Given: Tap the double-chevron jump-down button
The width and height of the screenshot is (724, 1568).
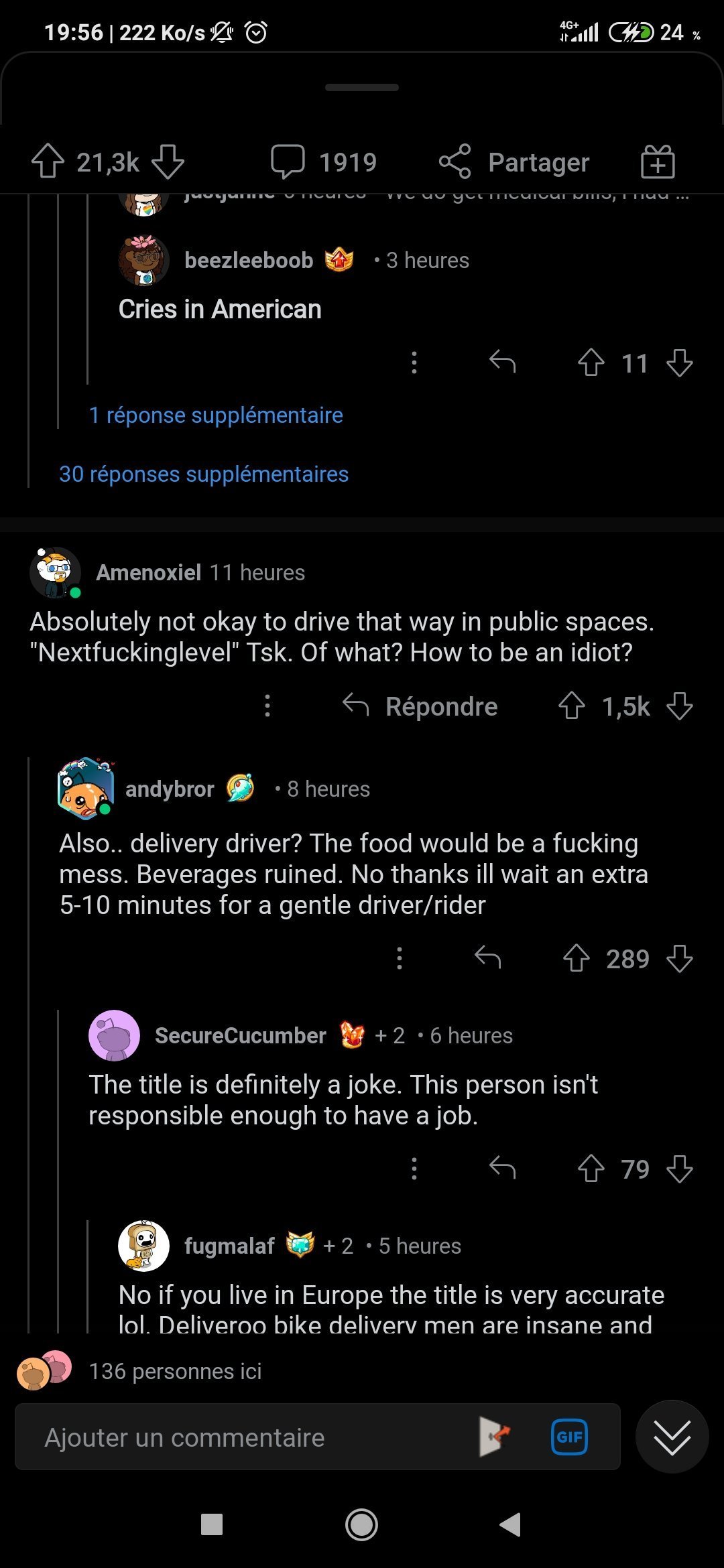Looking at the screenshot, I should pos(672,1437).
